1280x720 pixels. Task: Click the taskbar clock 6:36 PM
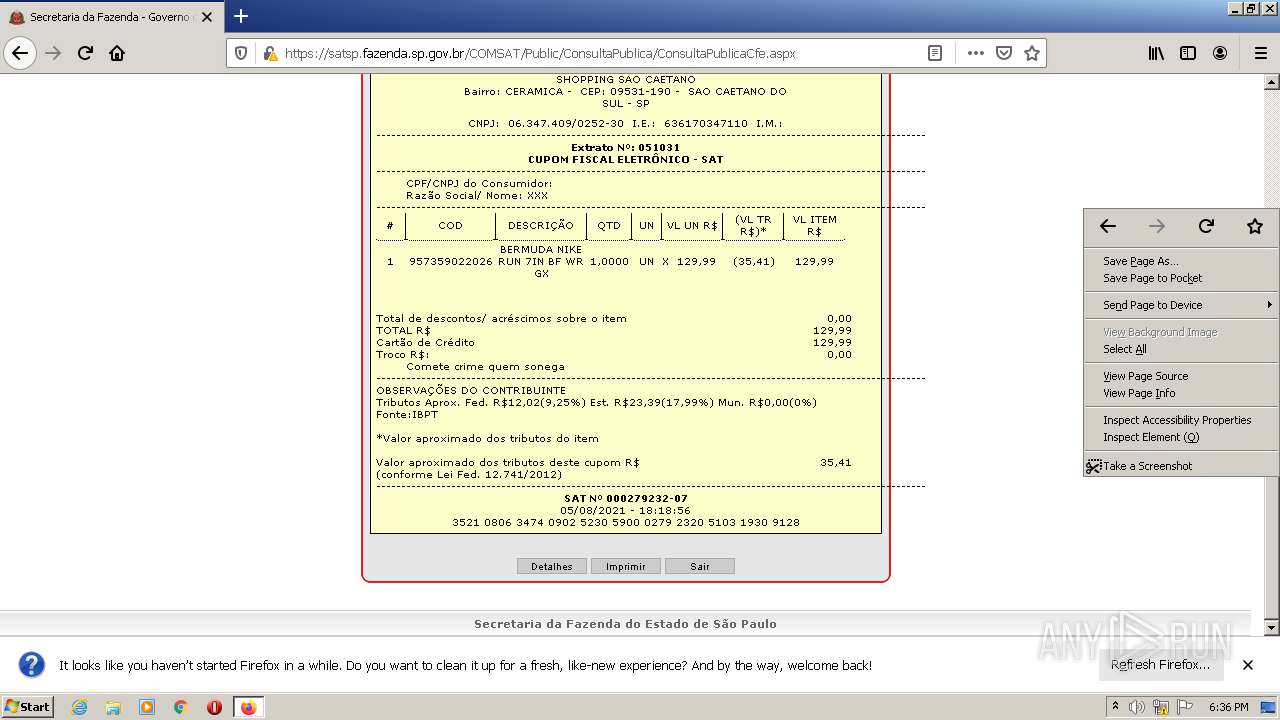tap(1228, 707)
